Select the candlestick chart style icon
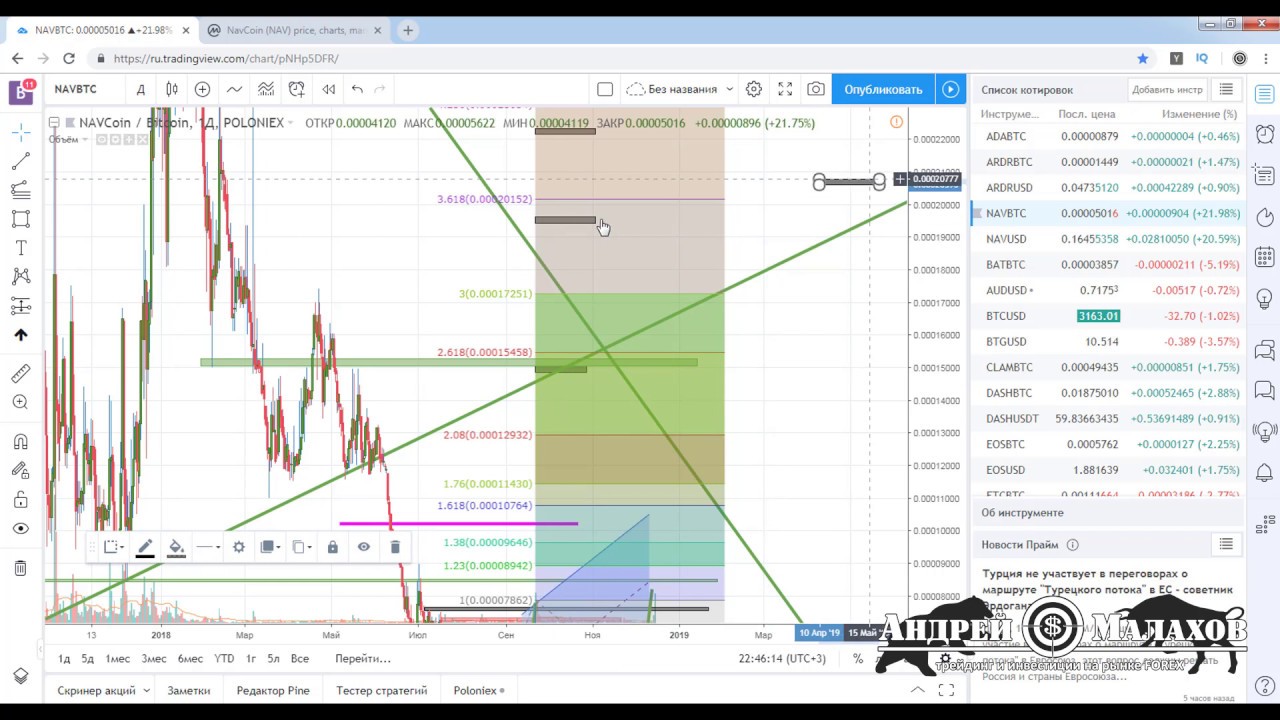 (172, 89)
